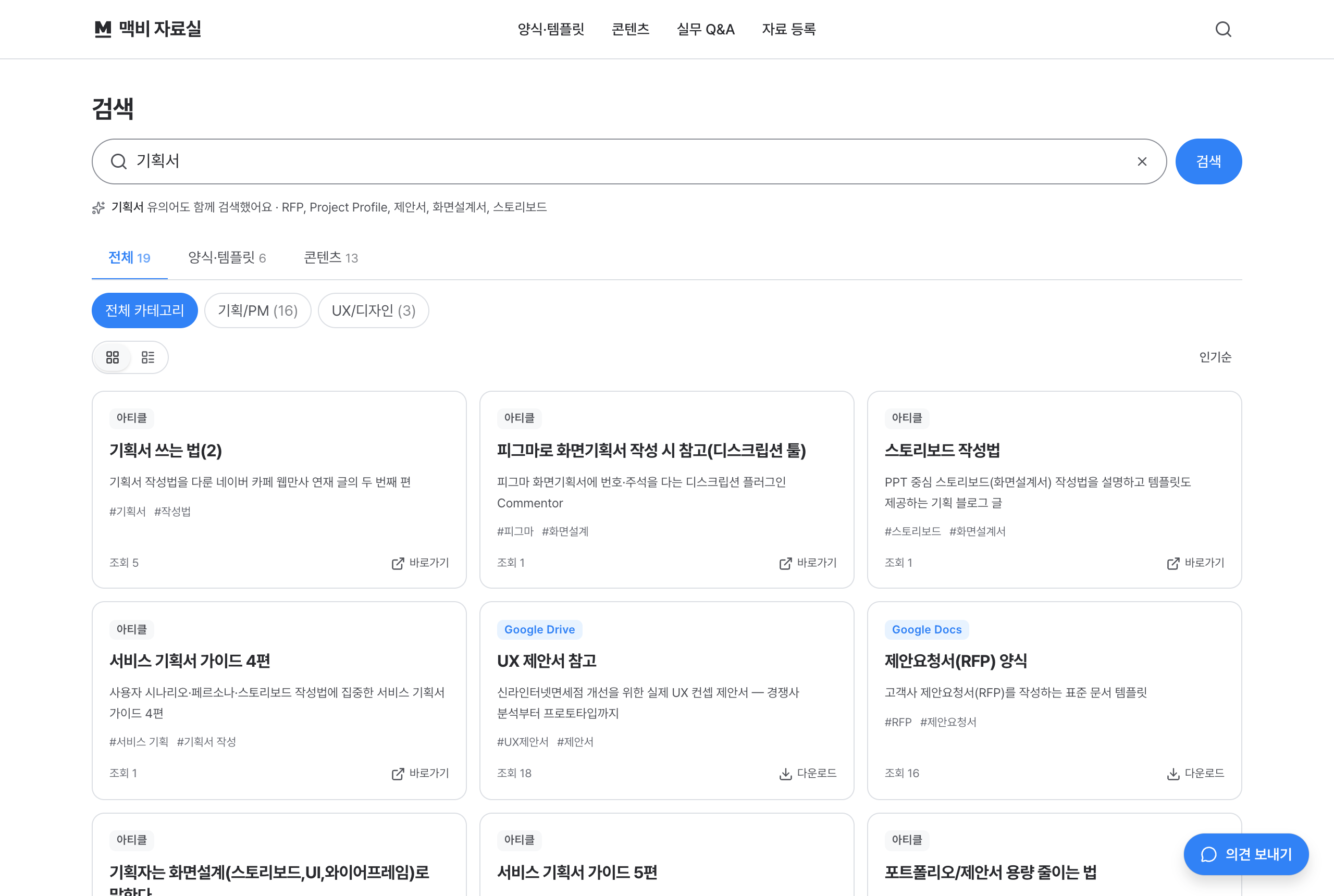1334x896 pixels.
Task: Open the 스토리보드 작성법 card title
Action: click(x=942, y=450)
